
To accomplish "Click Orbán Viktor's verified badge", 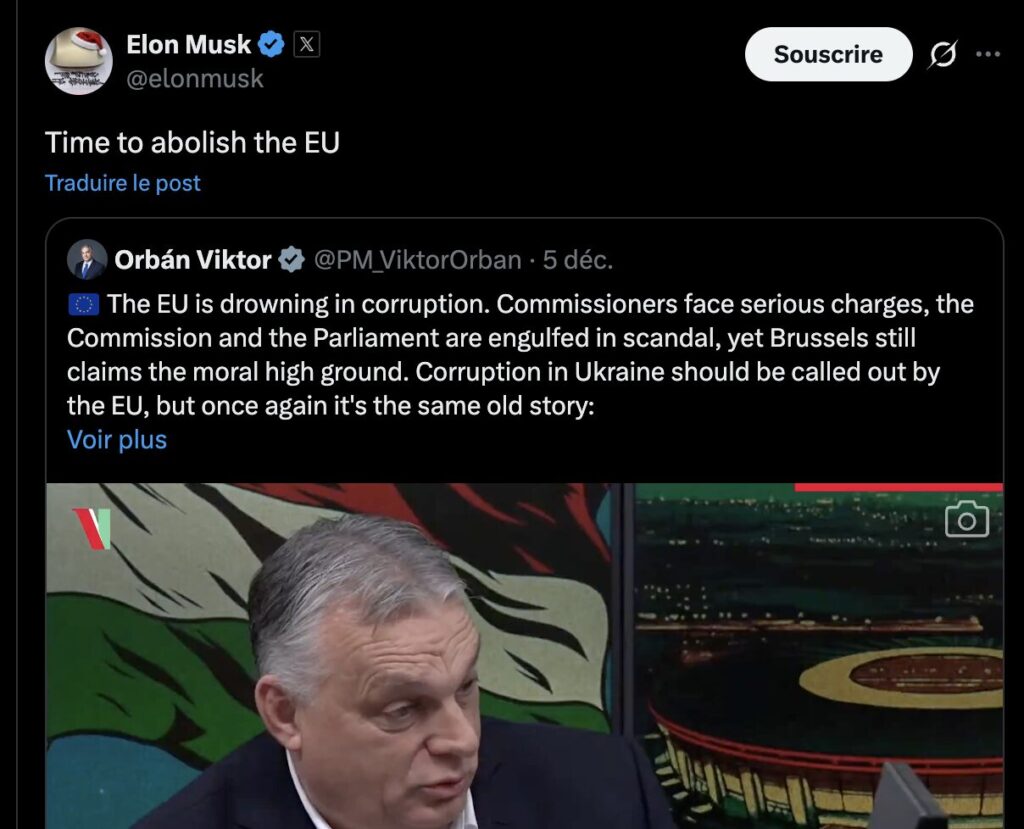I will [290, 259].
